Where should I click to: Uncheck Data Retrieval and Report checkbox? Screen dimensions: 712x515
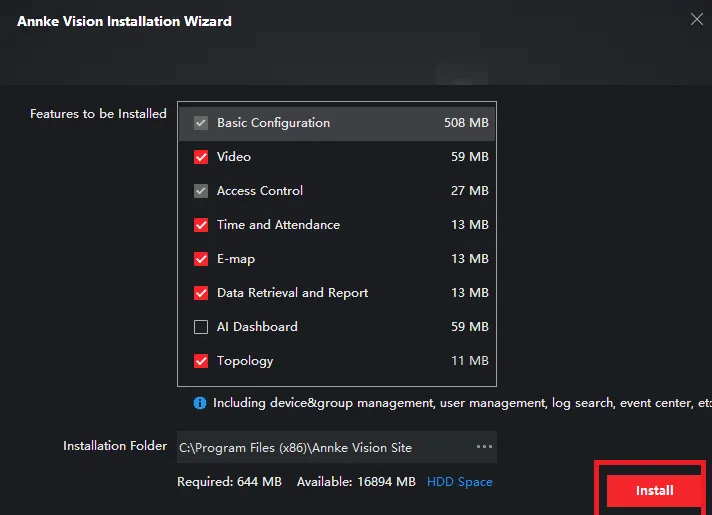(x=201, y=293)
